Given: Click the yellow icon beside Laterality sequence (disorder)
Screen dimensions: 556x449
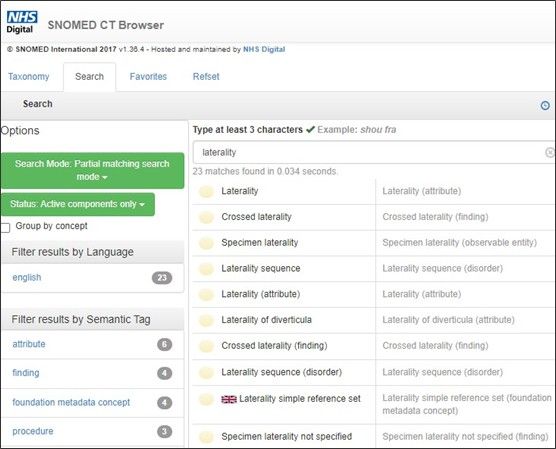Looking at the screenshot, I should coord(206,372).
